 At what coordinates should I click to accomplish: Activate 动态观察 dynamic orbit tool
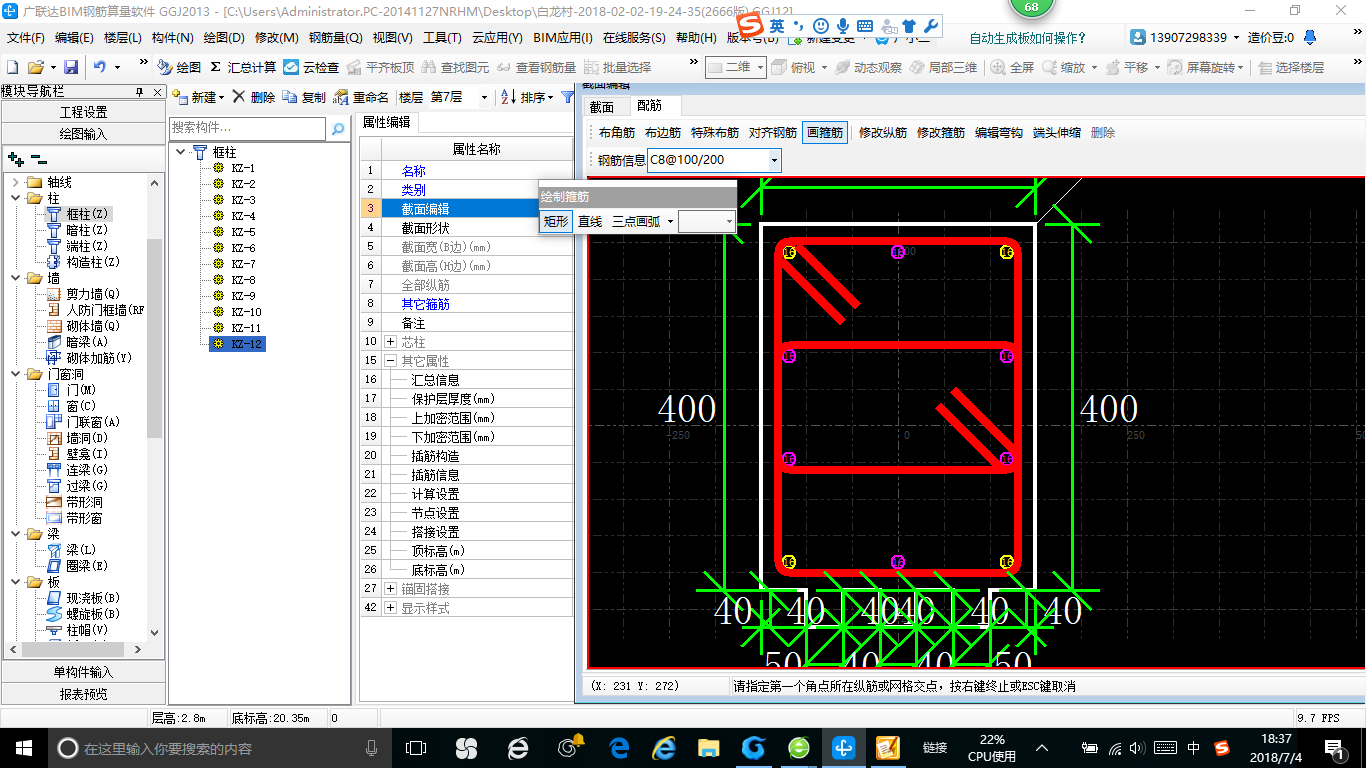(868, 67)
